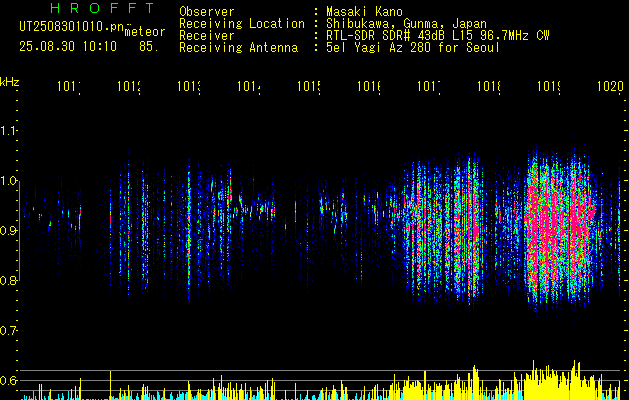Image resolution: width=629 pixels, height=400 pixels.
Task: Click the 0.9 kHz axis label
Action: tap(8, 231)
